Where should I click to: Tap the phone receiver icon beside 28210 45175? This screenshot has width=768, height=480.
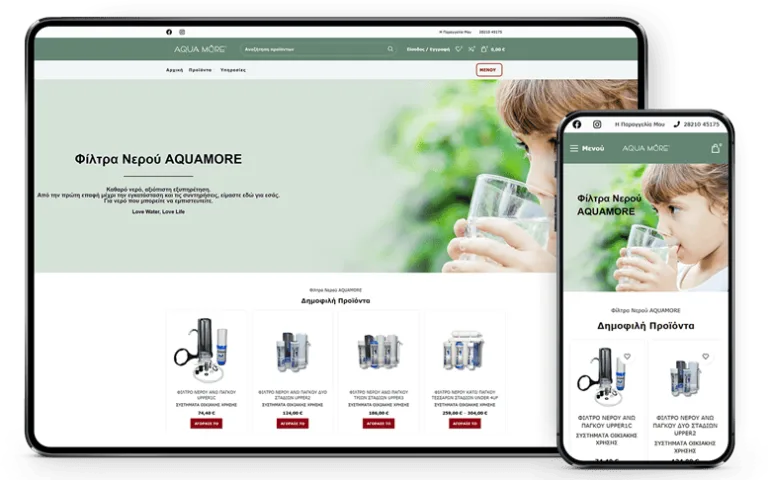point(676,124)
